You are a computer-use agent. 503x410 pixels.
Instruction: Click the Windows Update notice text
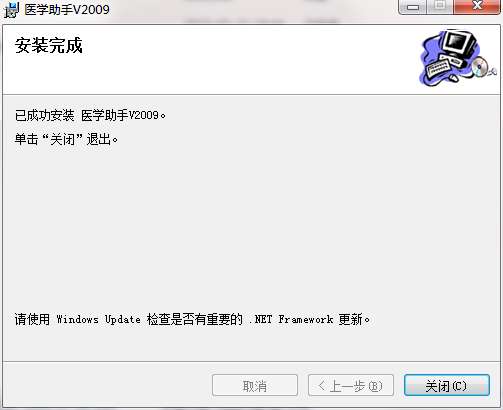[192, 319]
